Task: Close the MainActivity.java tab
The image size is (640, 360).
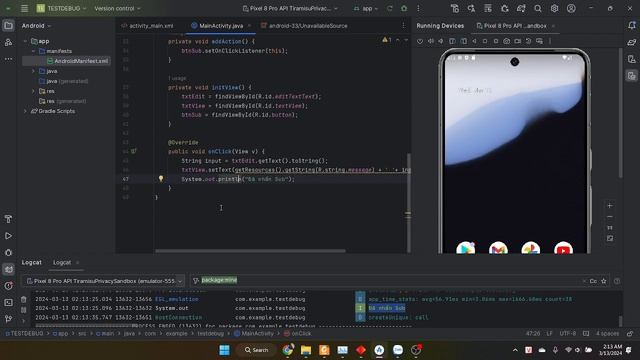Action: 249,26
